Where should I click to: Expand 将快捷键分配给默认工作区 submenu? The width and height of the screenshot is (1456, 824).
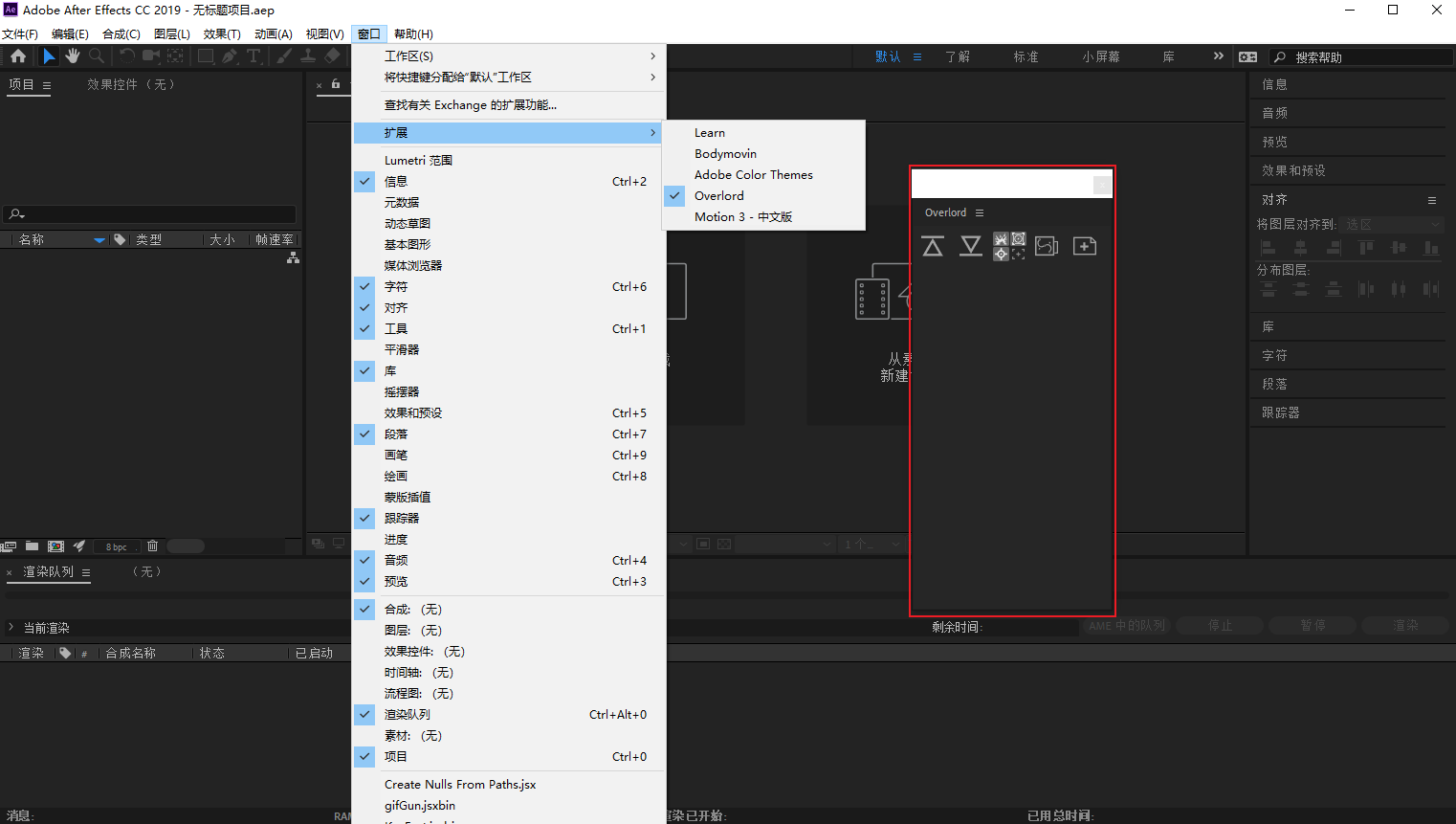(x=509, y=77)
